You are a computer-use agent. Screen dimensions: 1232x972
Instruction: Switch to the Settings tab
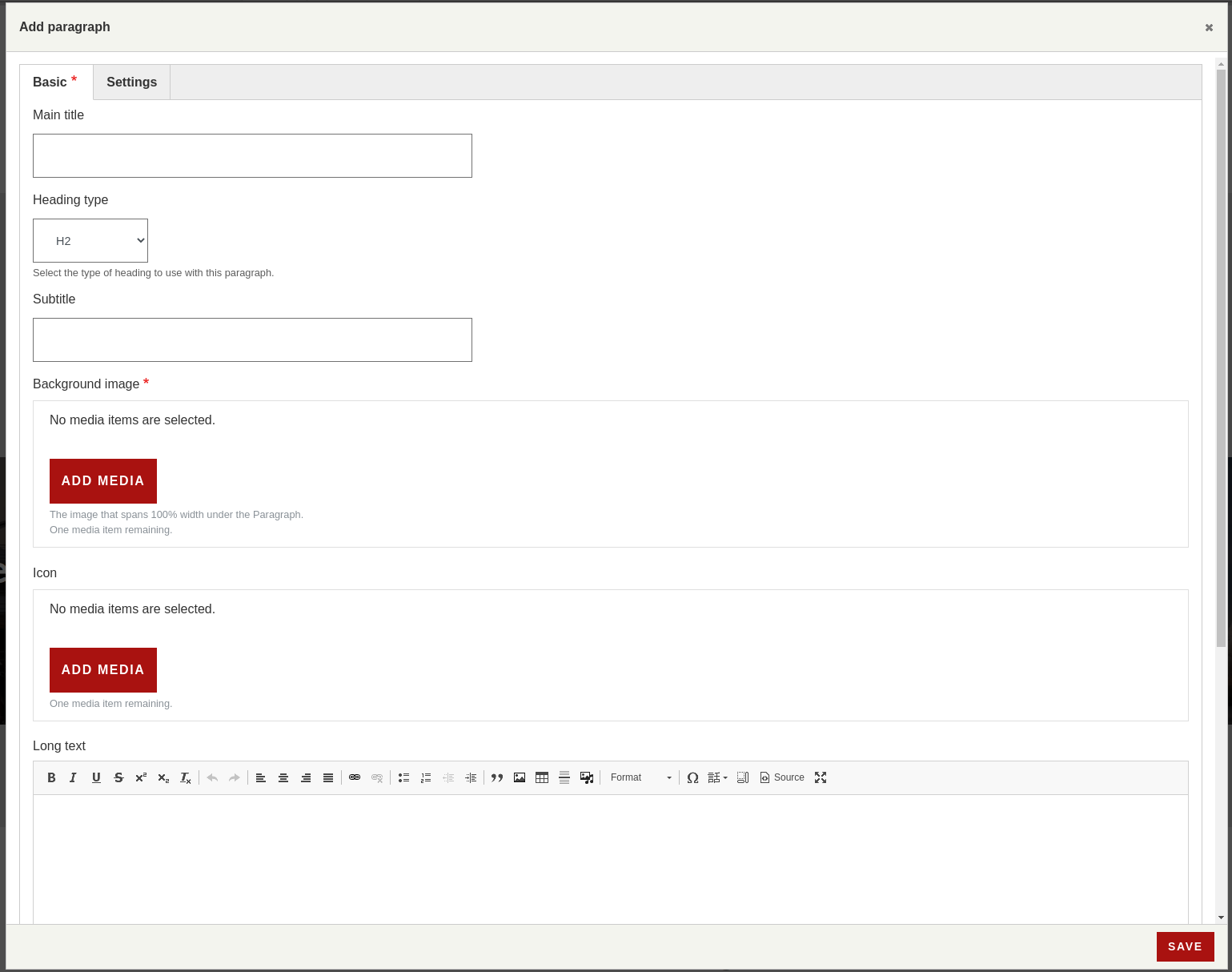point(132,82)
